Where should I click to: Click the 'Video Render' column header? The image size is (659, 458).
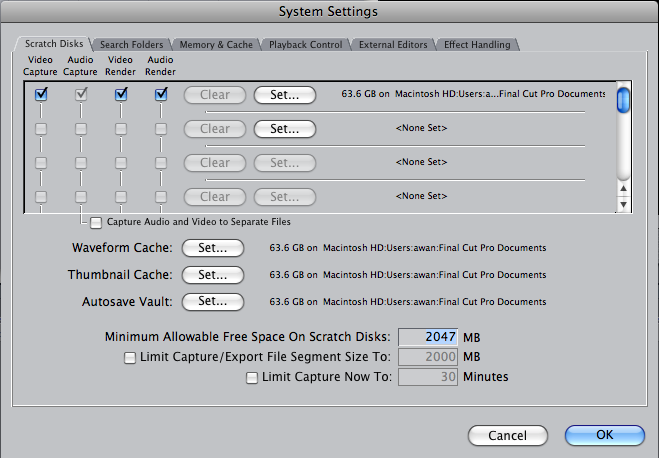[120, 66]
